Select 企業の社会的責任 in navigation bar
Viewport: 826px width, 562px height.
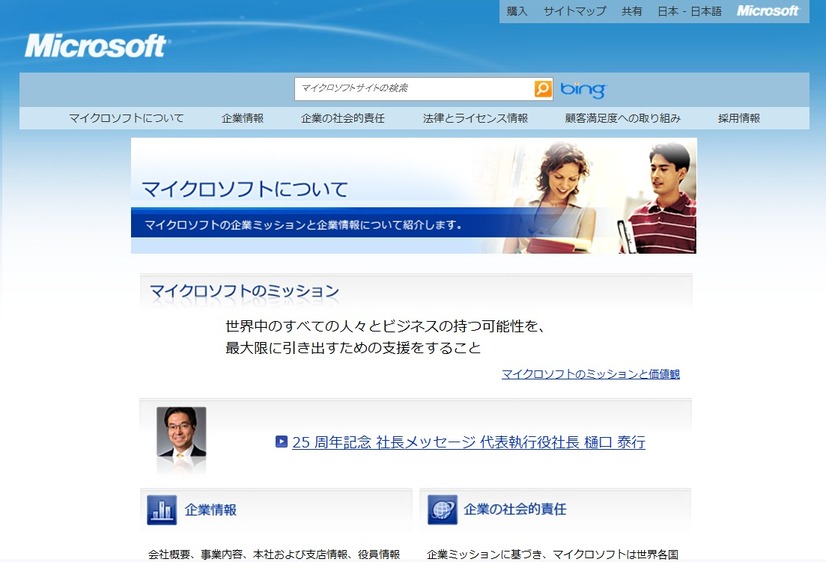pyautogui.click(x=343, y=118)
